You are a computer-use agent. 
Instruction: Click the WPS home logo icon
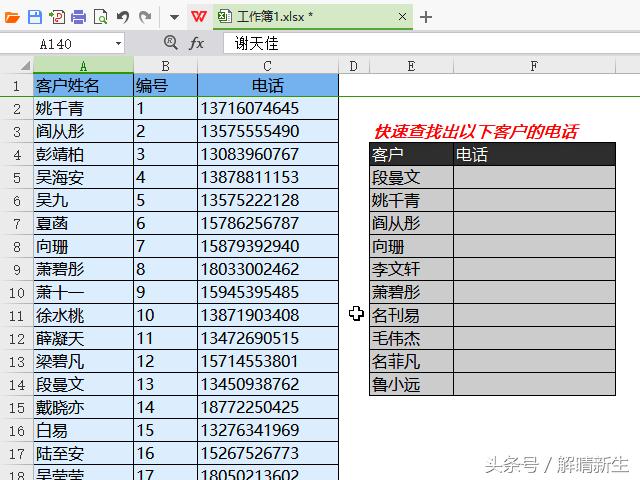199,17
